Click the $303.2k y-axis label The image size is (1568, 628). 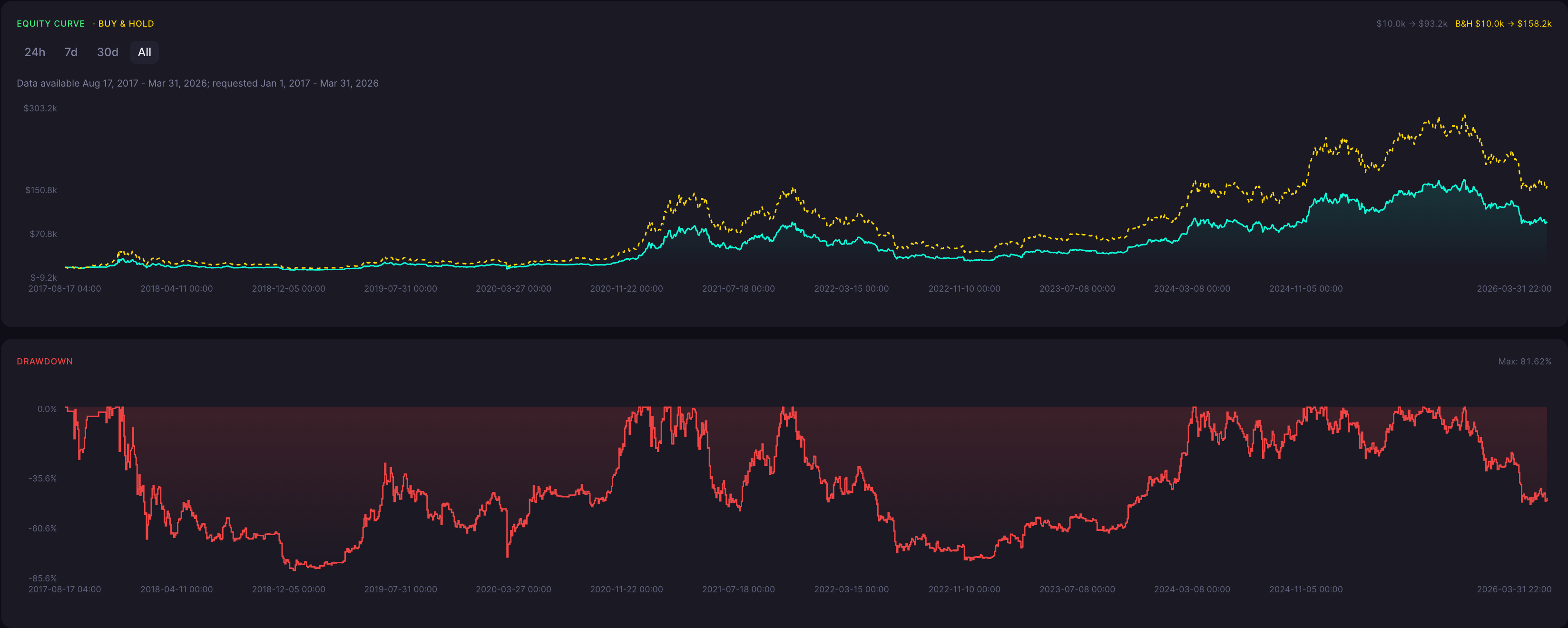[40, 108]
